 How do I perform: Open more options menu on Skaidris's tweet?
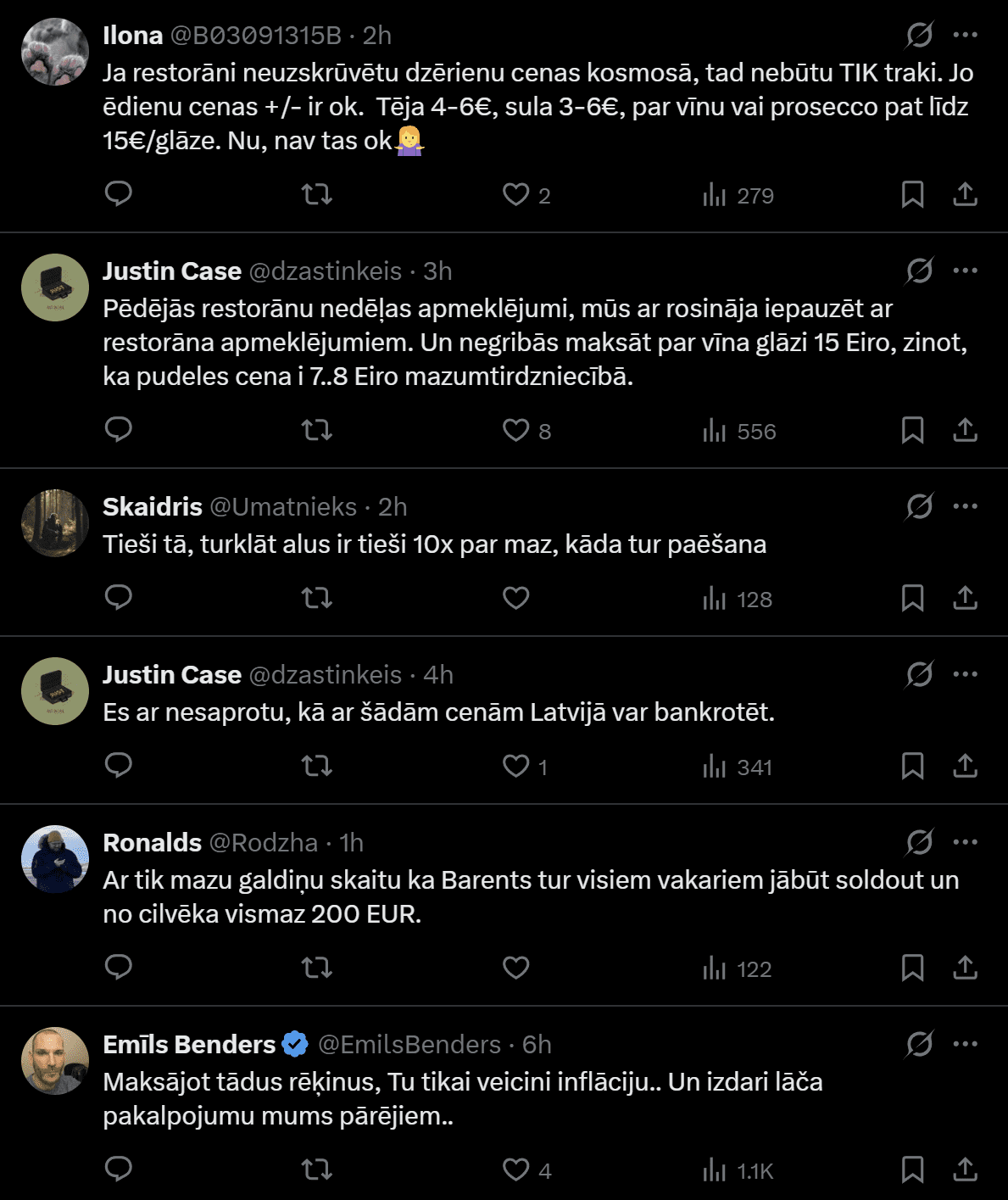(966, 506)
